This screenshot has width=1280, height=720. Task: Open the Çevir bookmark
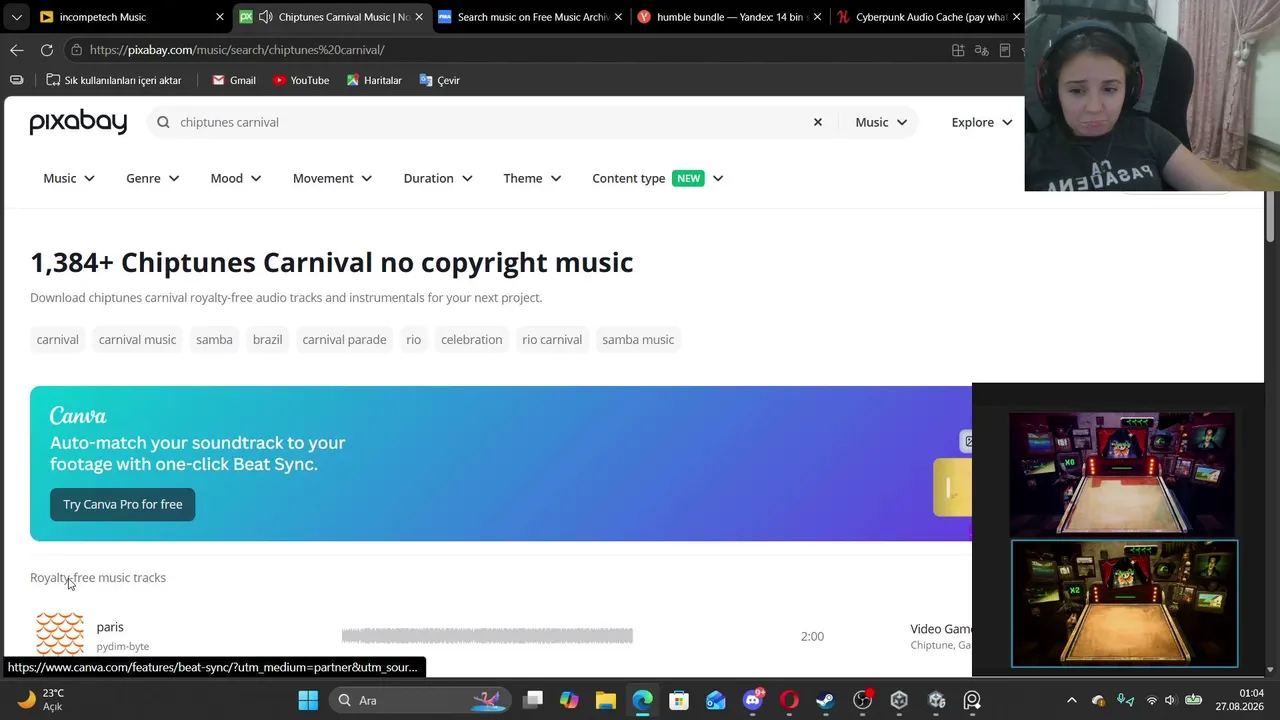[x=440, y=80]
